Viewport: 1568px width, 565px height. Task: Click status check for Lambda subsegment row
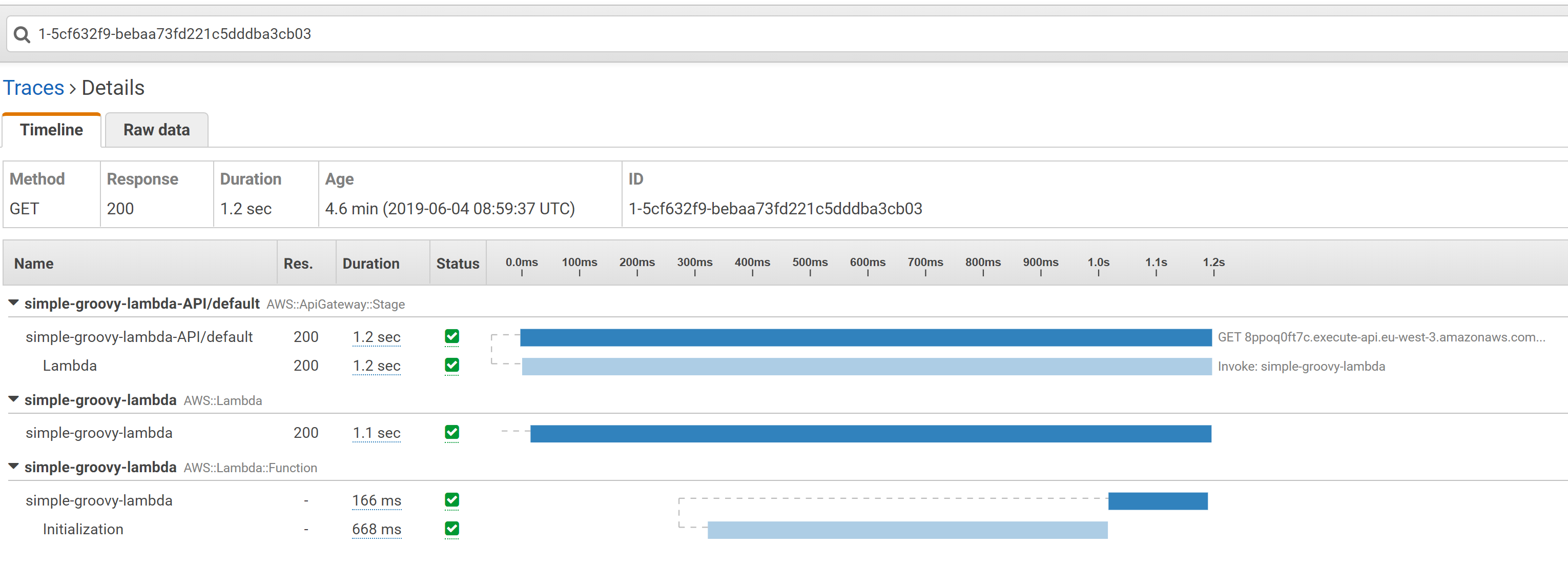click(x=451, y=365)
